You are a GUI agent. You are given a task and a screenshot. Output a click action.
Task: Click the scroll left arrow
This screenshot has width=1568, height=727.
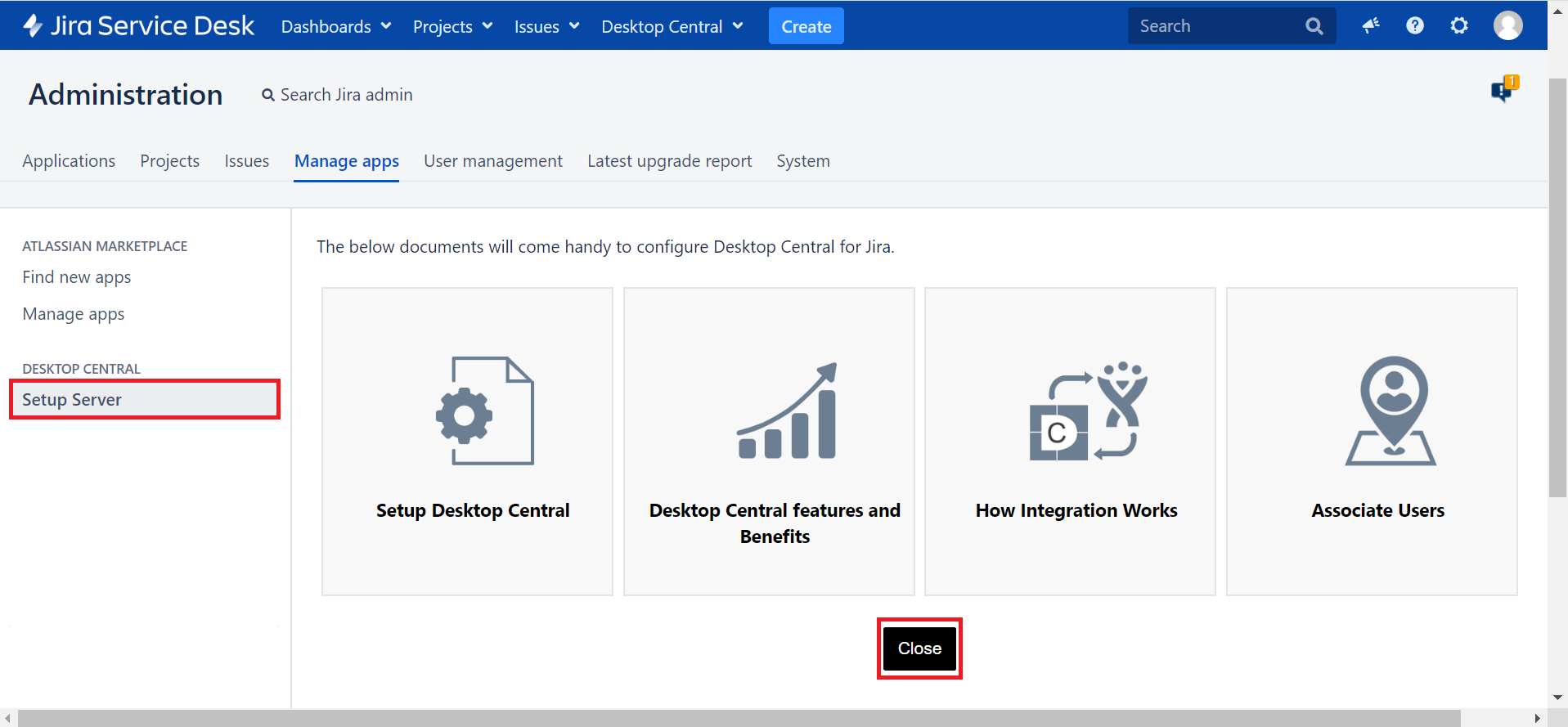click(8, 718)
